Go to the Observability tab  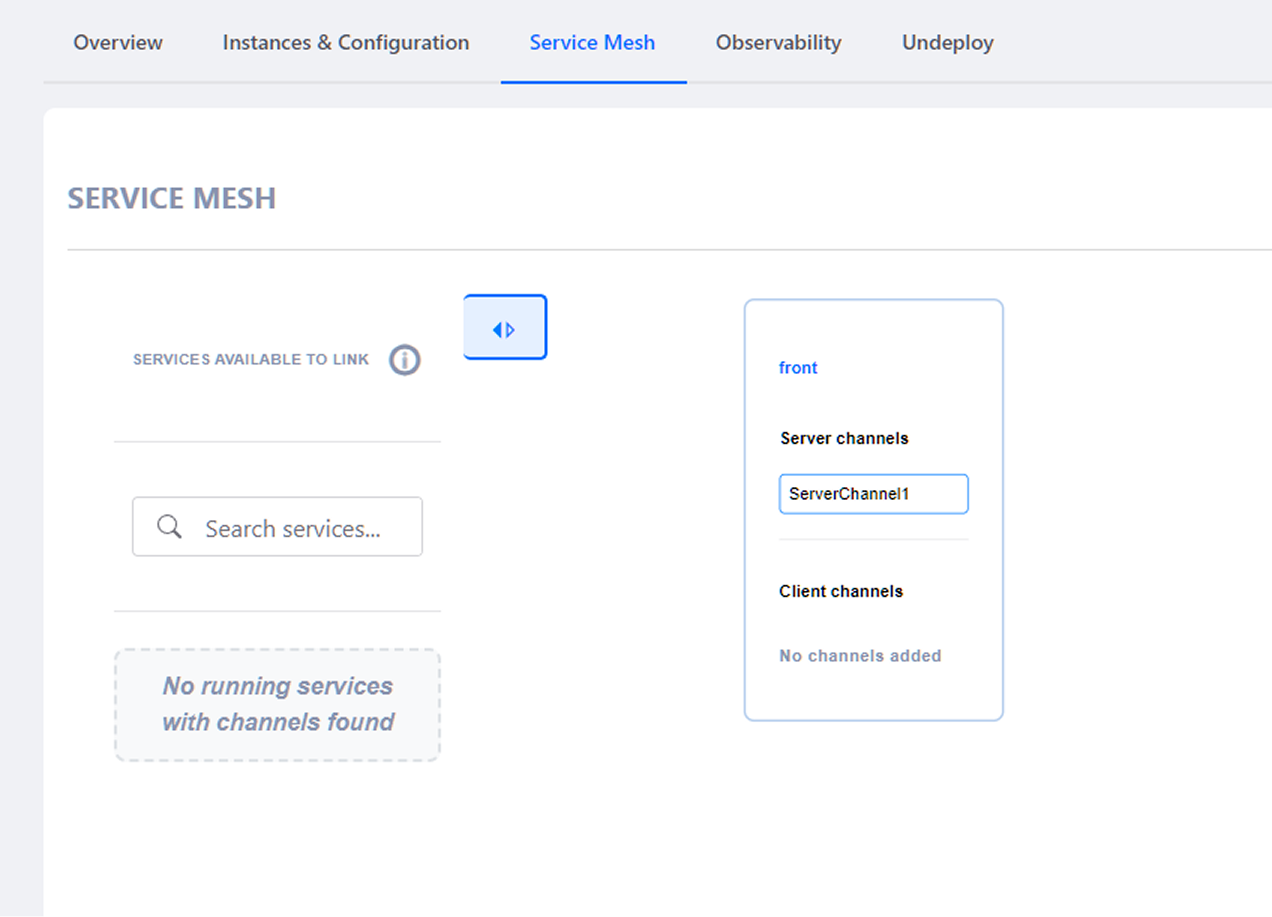pyautogui.click(x=778, y=43)
